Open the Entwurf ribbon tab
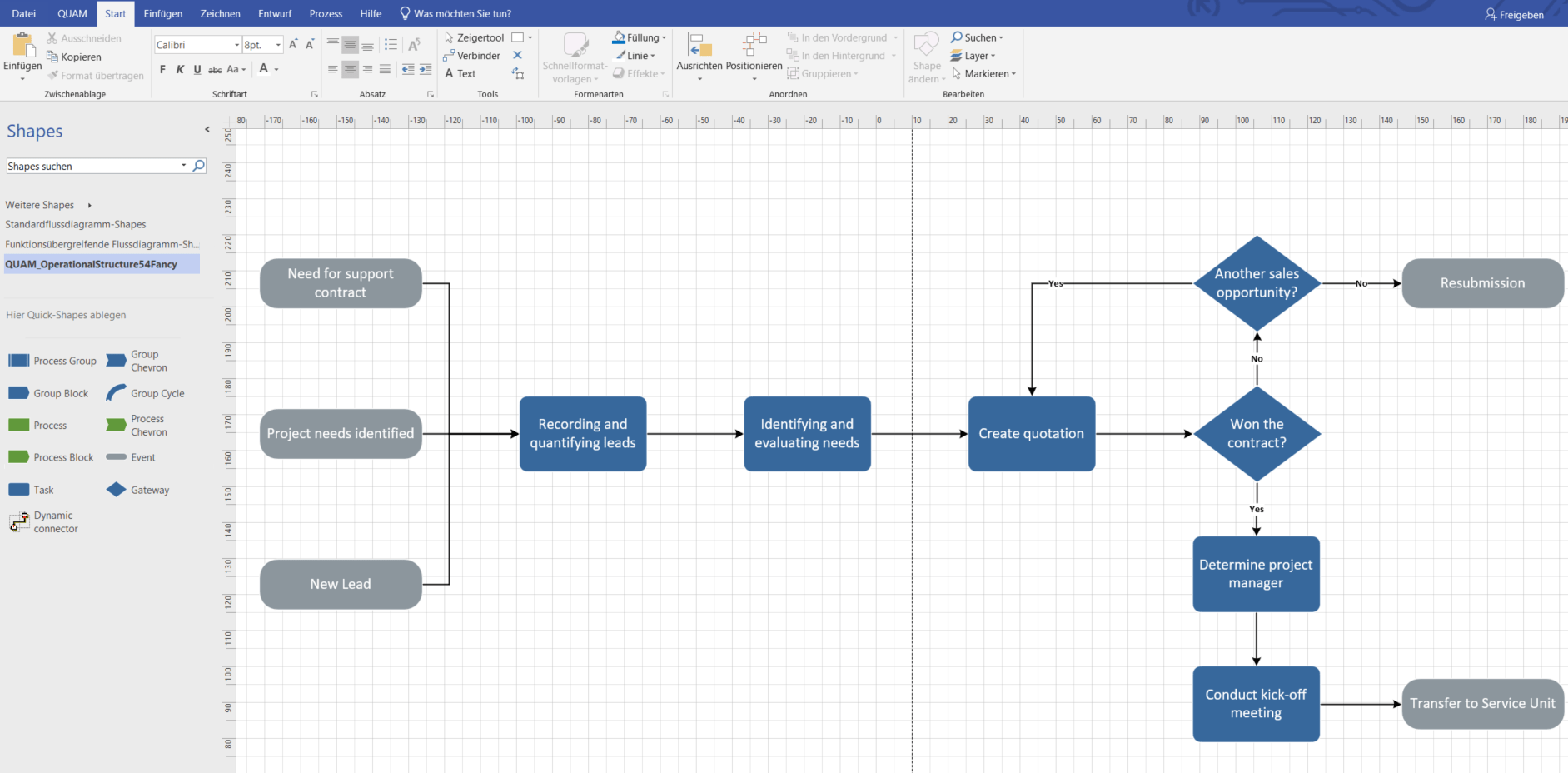Viewport: 1568px width, 773px height. pos(274,13)
